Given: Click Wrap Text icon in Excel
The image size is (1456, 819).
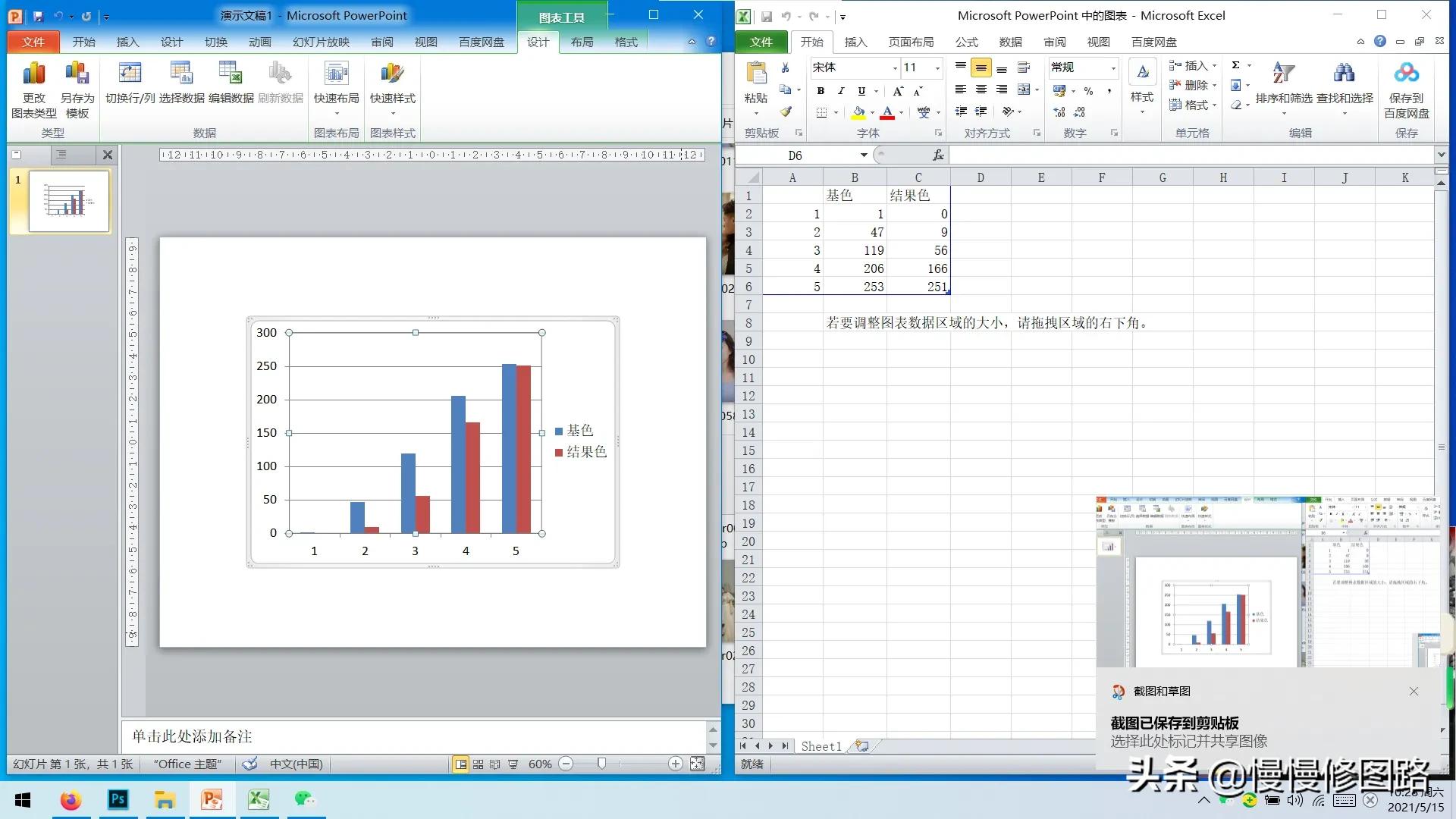Looking at the screenshot, I should pos(1023,68).
